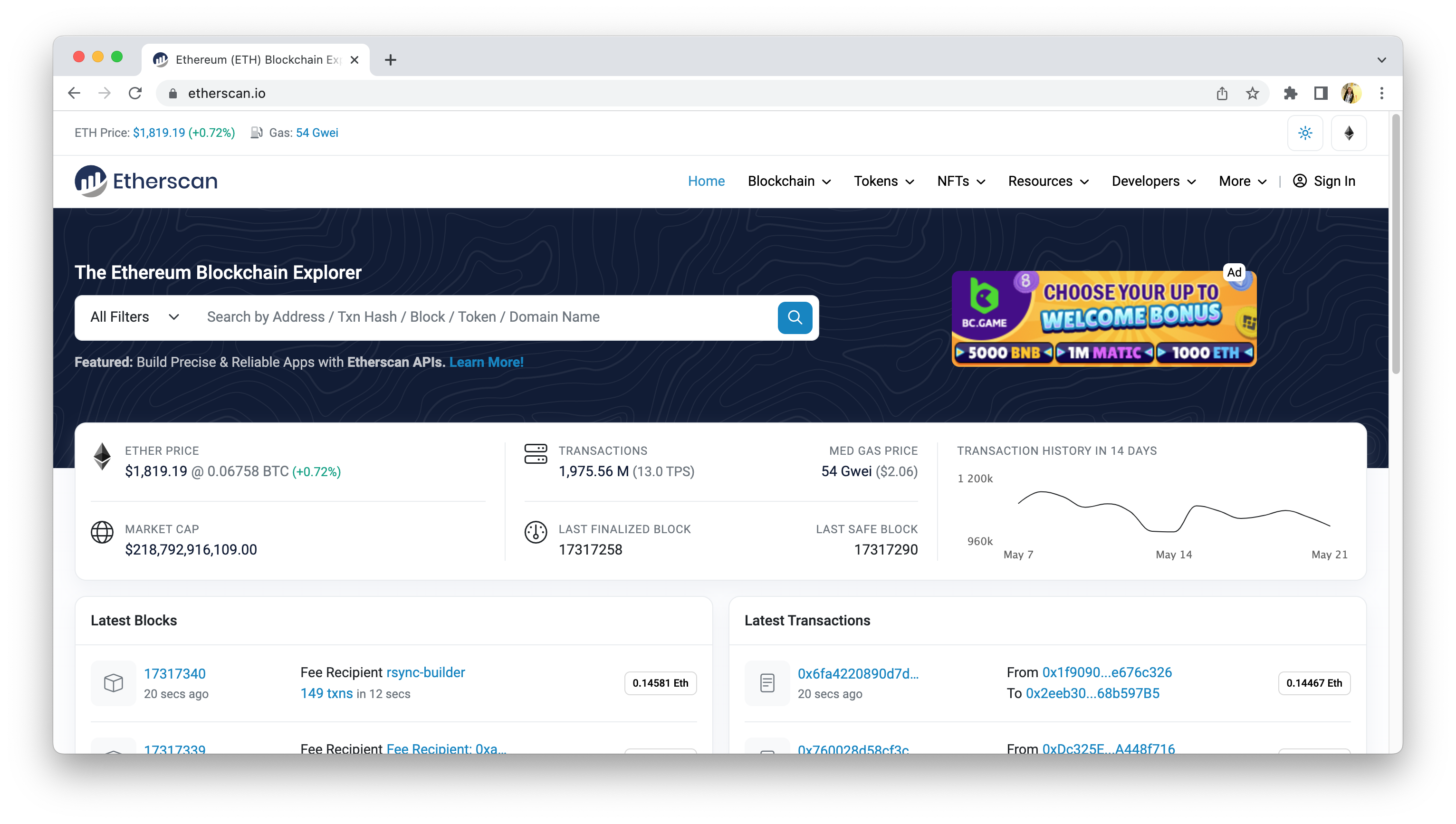1456x824 pixels.
Task: Expand the Tokens menu
Action: [884, 181]
